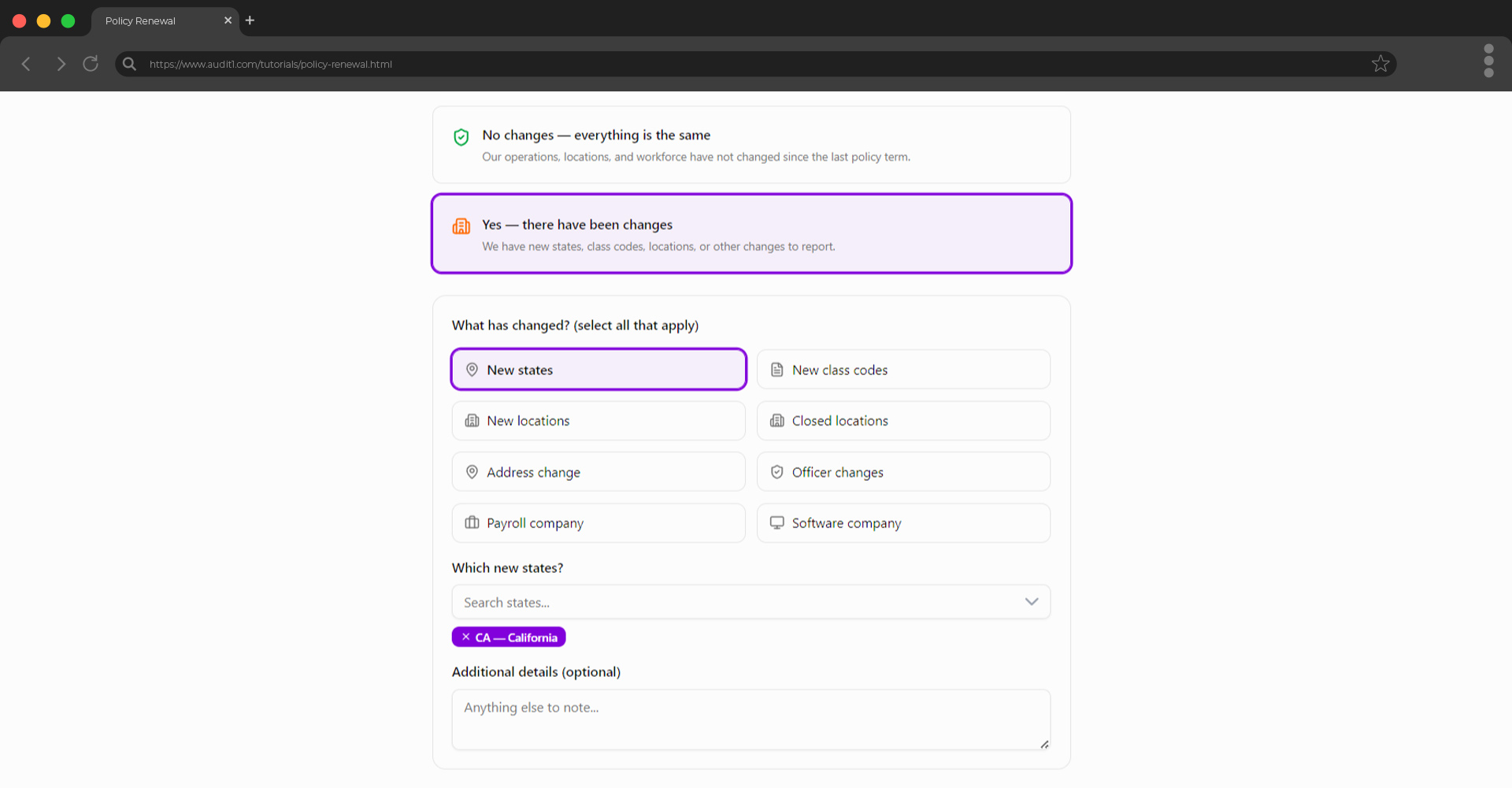Open a new browser tab with plus icon

tap(250, 20)
